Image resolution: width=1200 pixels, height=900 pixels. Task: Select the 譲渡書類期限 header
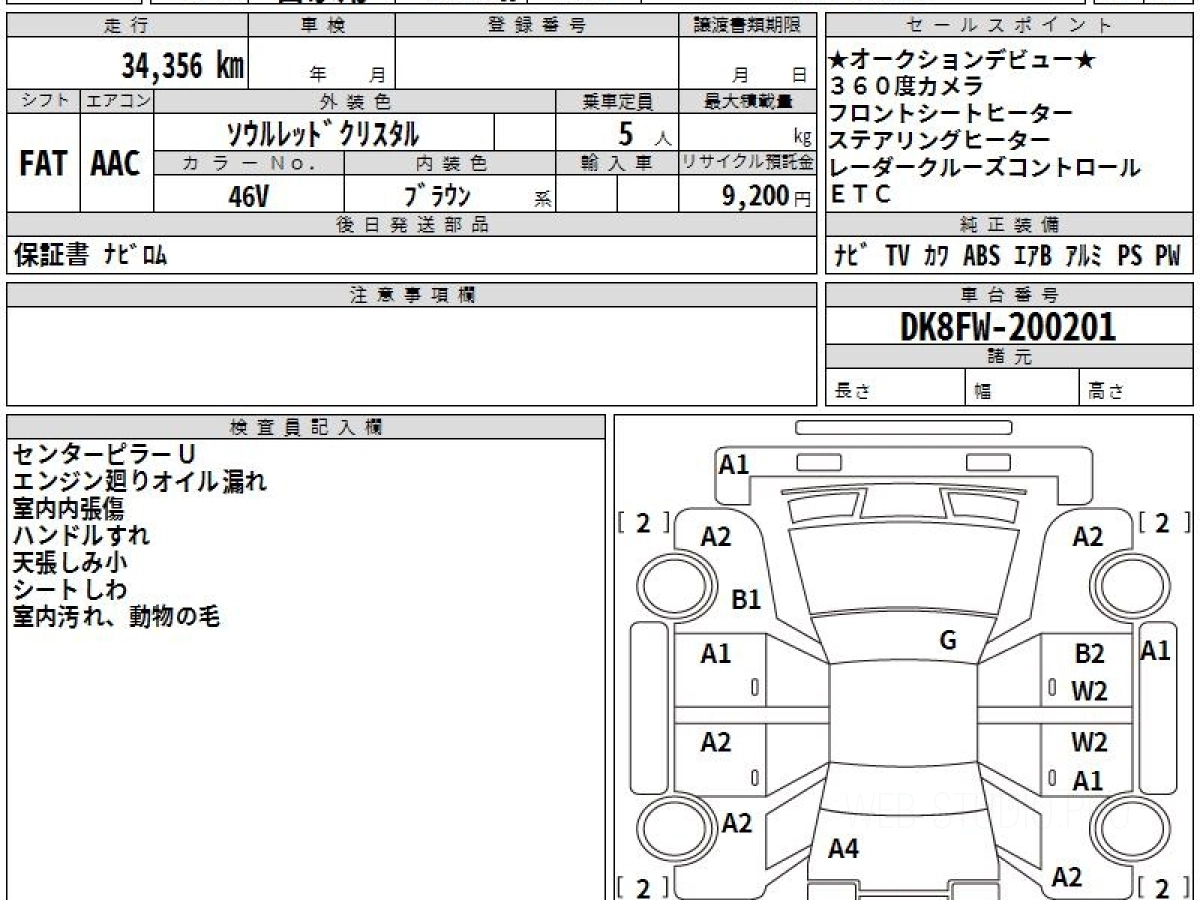(748, 26)
